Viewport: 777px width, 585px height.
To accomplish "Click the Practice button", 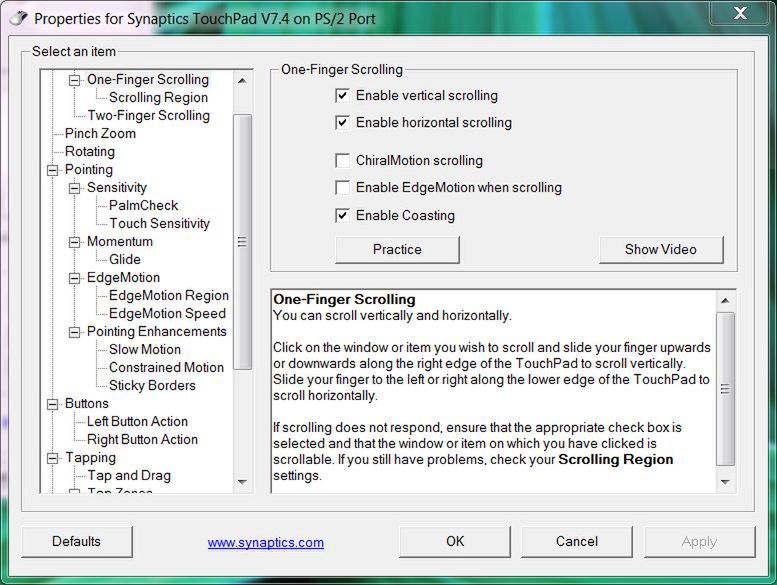I will (397, 249).
